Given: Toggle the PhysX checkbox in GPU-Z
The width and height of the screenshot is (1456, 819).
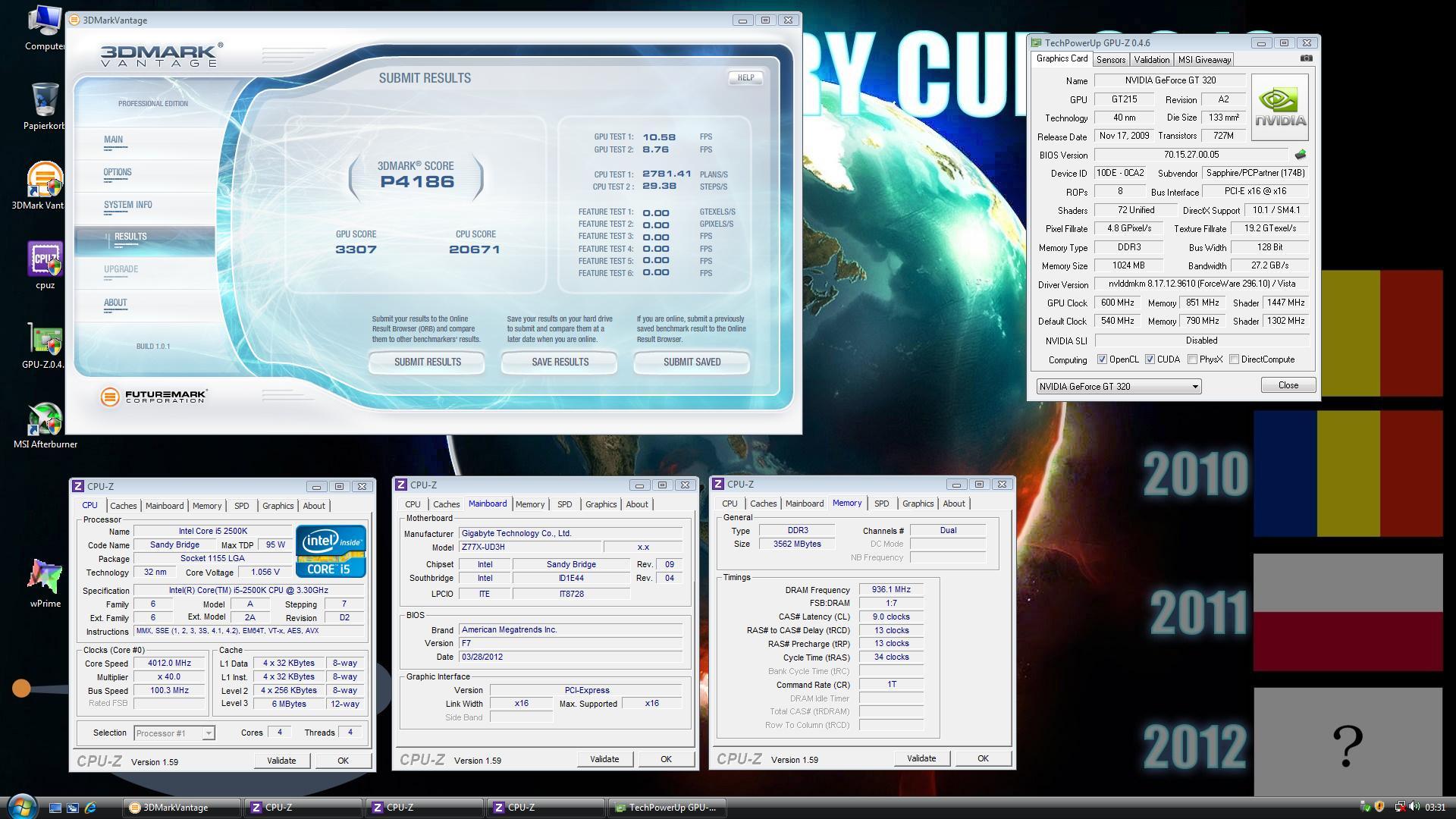Looking at the screenshot, I should (1192, 359).
